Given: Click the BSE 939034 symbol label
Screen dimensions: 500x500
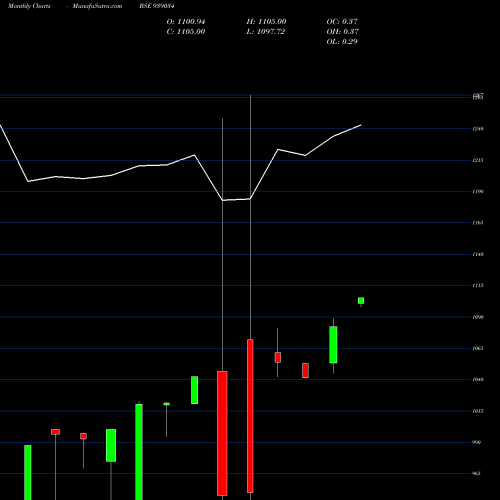Looking at the screenshot, I should pos(157,6).
